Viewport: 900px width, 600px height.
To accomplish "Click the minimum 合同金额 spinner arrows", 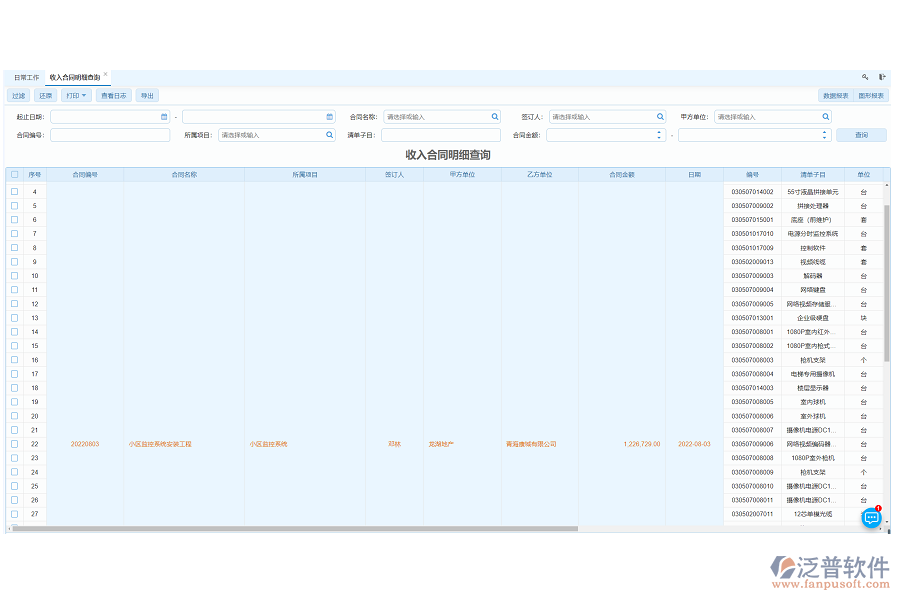I will (659, 135).
